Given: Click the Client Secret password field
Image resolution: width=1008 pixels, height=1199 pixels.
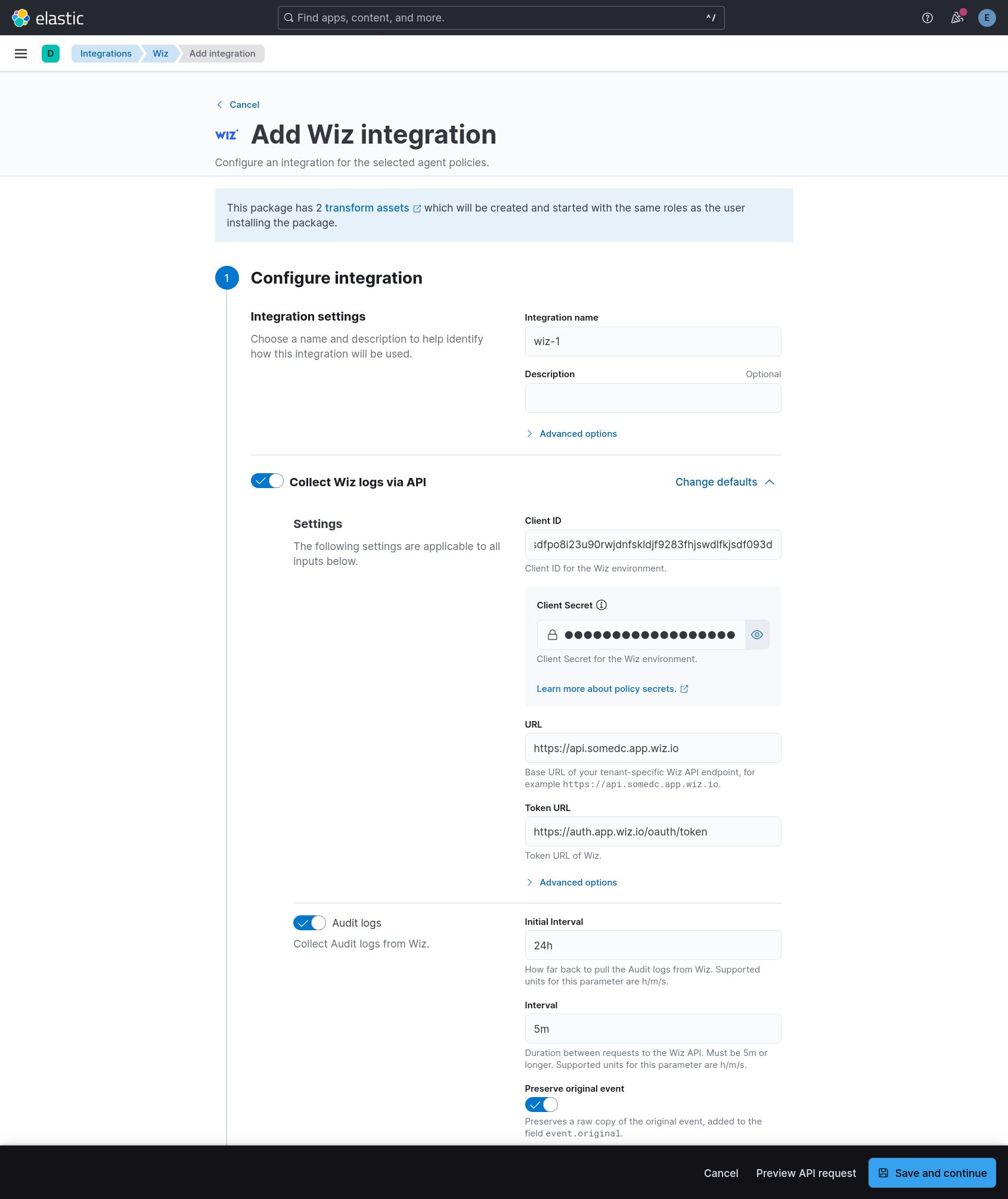Looking at the screenshot, I should (x=650, y=635).
